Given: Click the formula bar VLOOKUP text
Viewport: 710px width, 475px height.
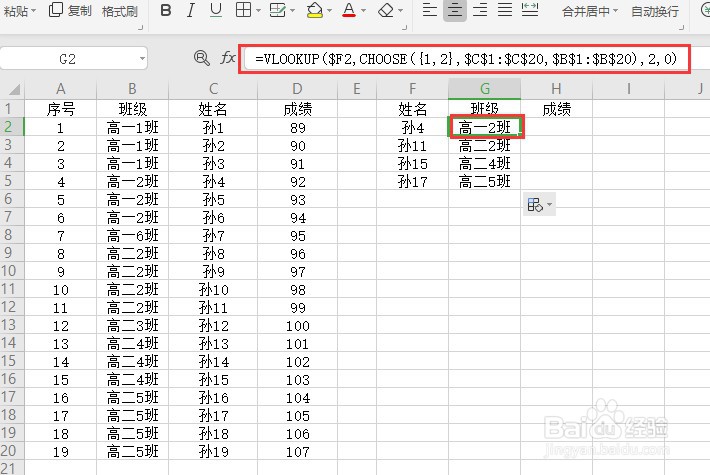Looking at the screenshot, I should pyautogui.click(x=465, y=58).
